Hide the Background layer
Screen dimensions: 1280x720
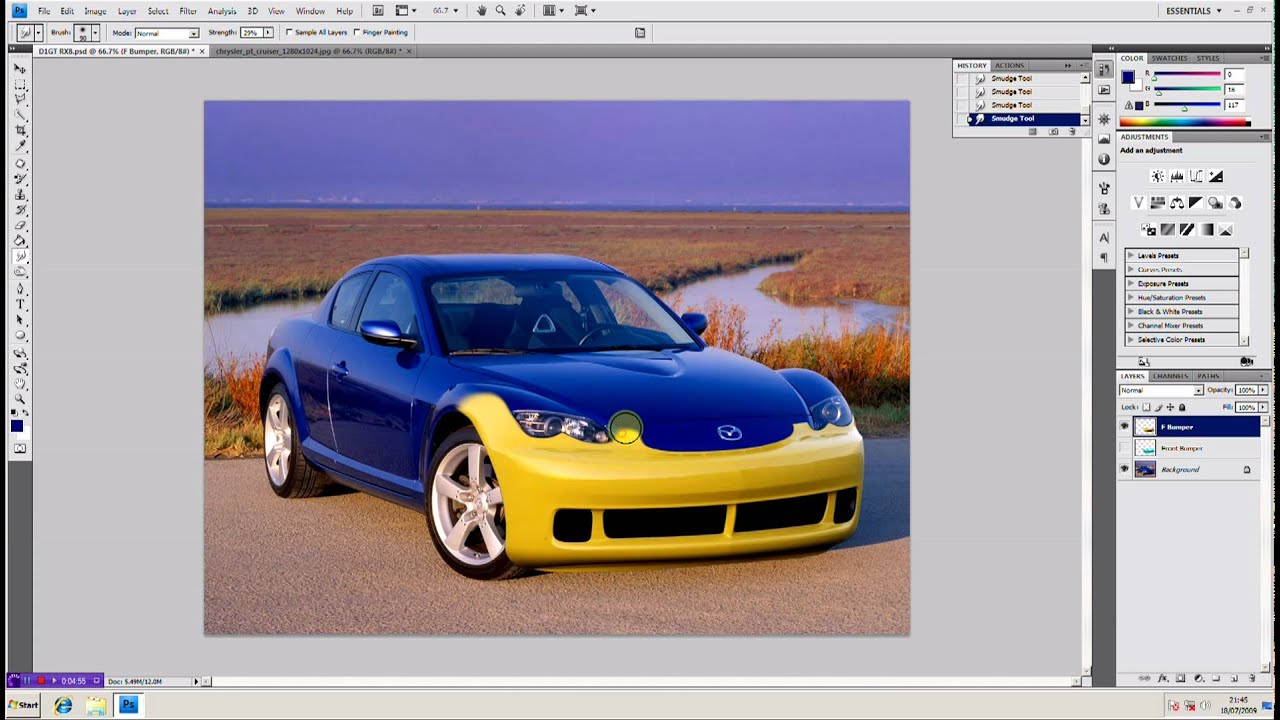(1124, 469)
